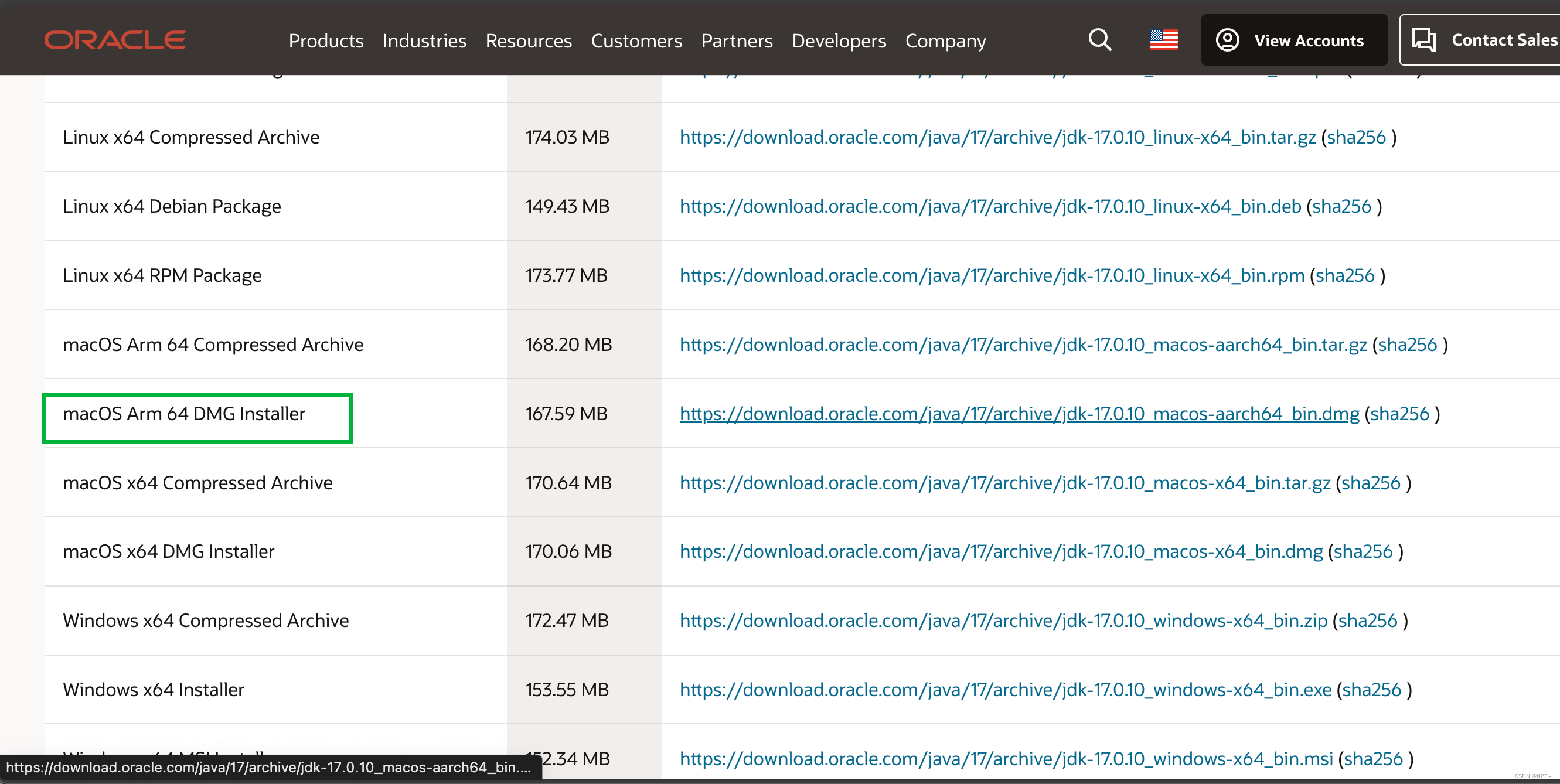Download the windows-x64_bin.exe installer

pyautogui.click(x=1005, y=690)
